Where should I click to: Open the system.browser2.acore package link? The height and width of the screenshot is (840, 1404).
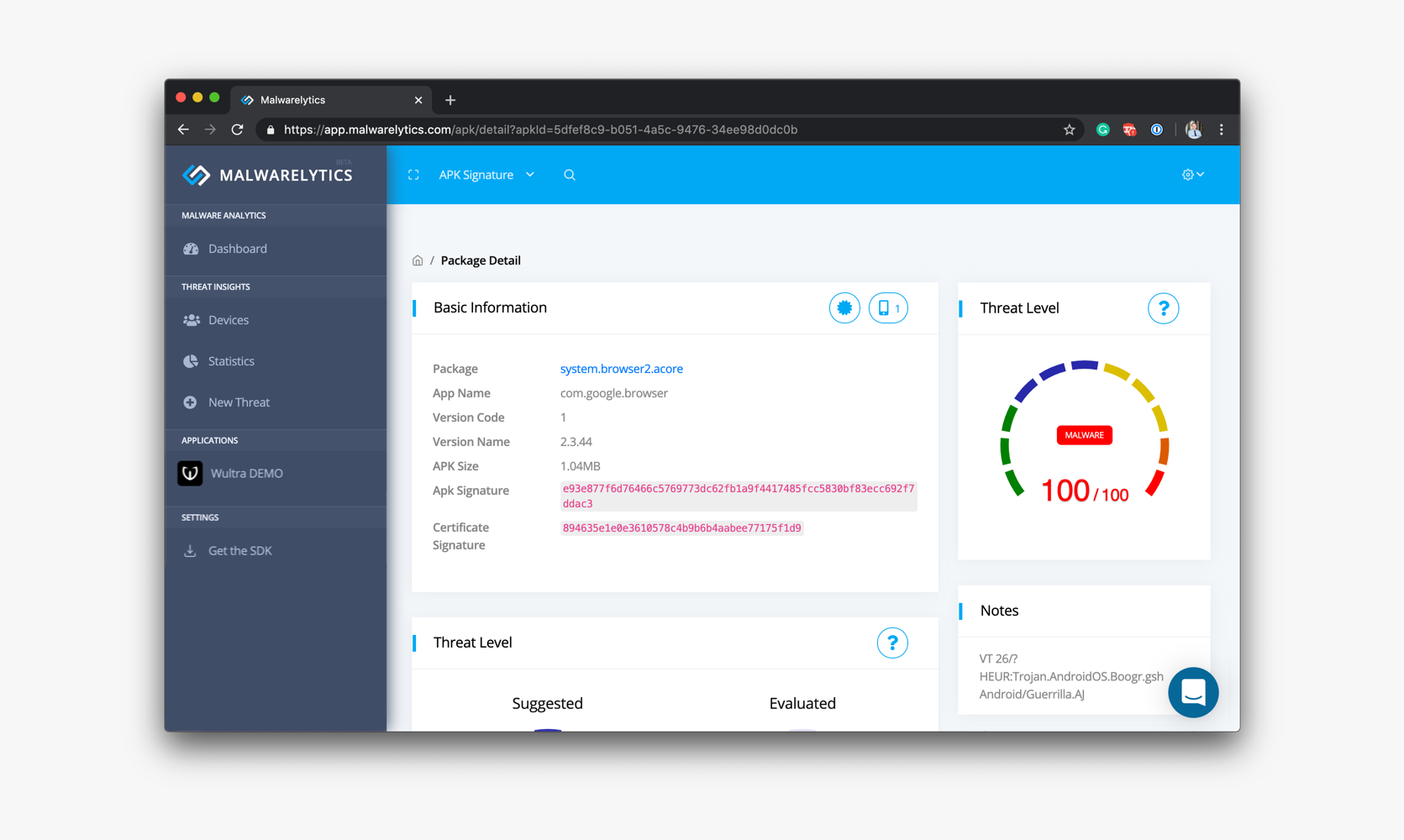622,369
